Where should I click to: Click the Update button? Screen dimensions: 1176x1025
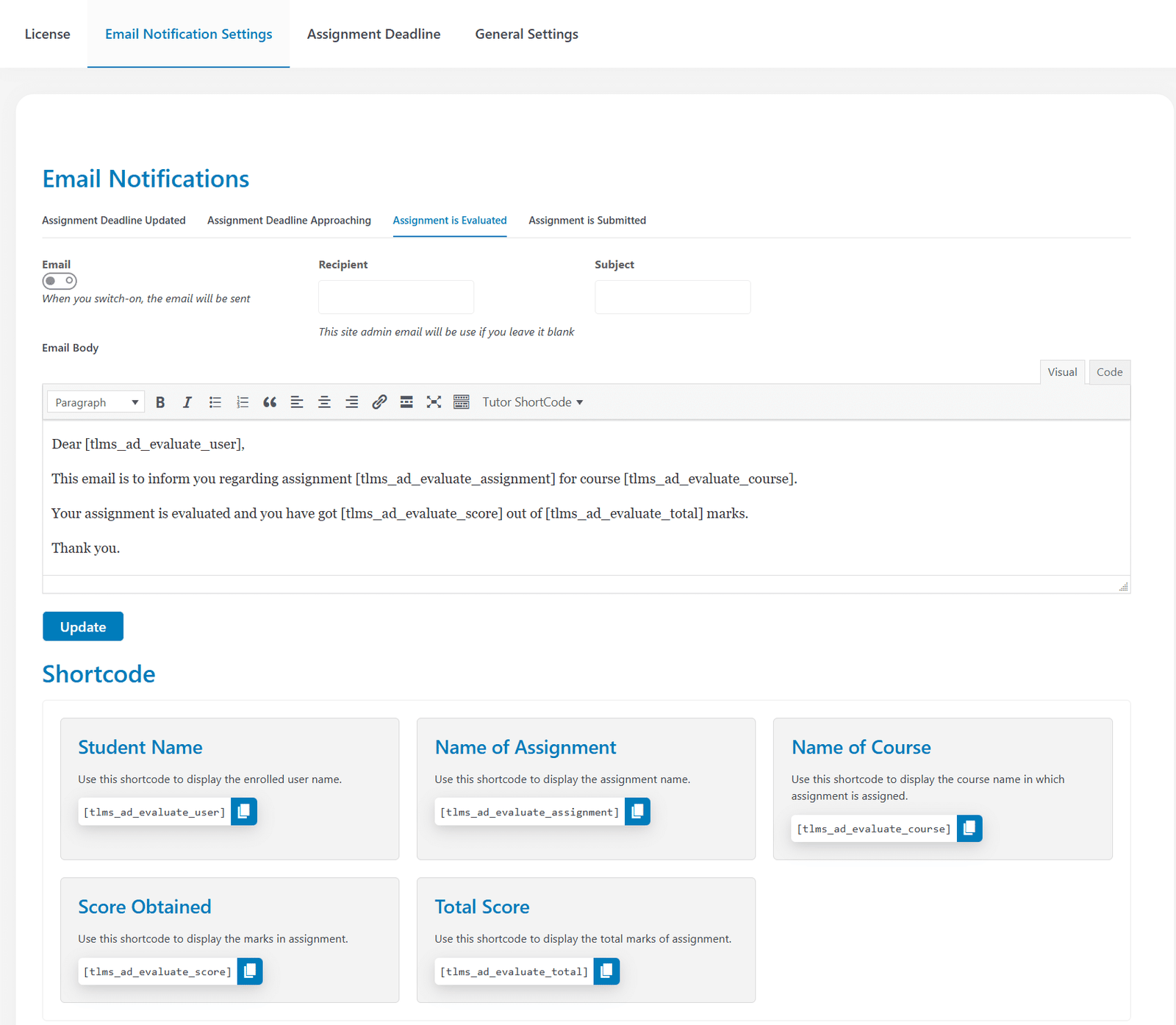click(x=83, y=626)
